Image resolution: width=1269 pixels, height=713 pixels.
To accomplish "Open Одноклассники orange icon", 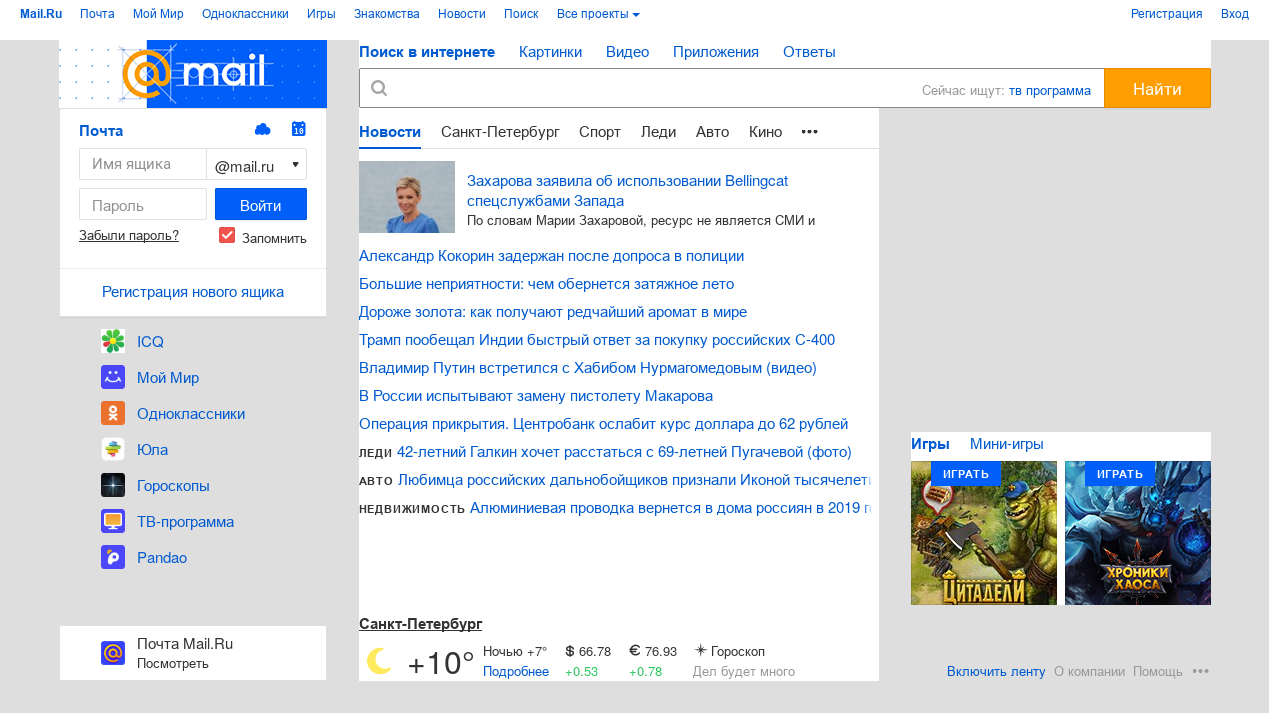I will 113,413.
